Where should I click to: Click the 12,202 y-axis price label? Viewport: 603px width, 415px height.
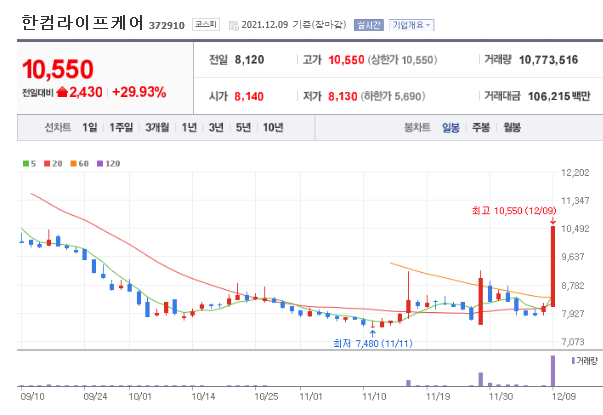pos(575,173)
